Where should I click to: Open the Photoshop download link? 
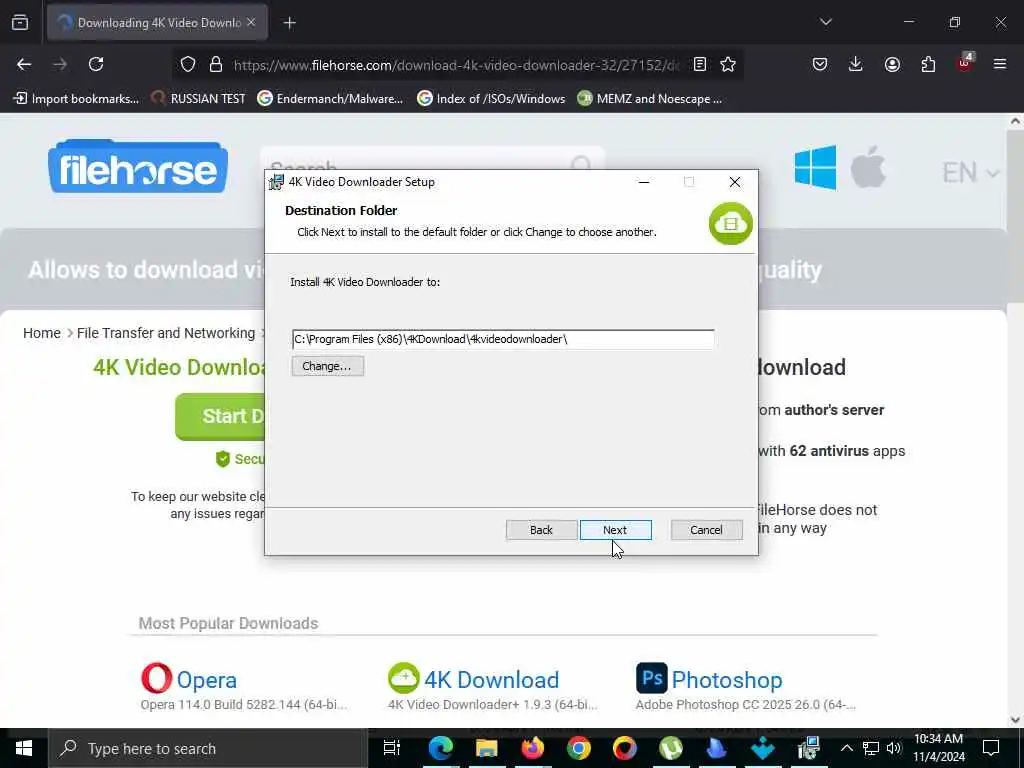(x=727, y=680)
